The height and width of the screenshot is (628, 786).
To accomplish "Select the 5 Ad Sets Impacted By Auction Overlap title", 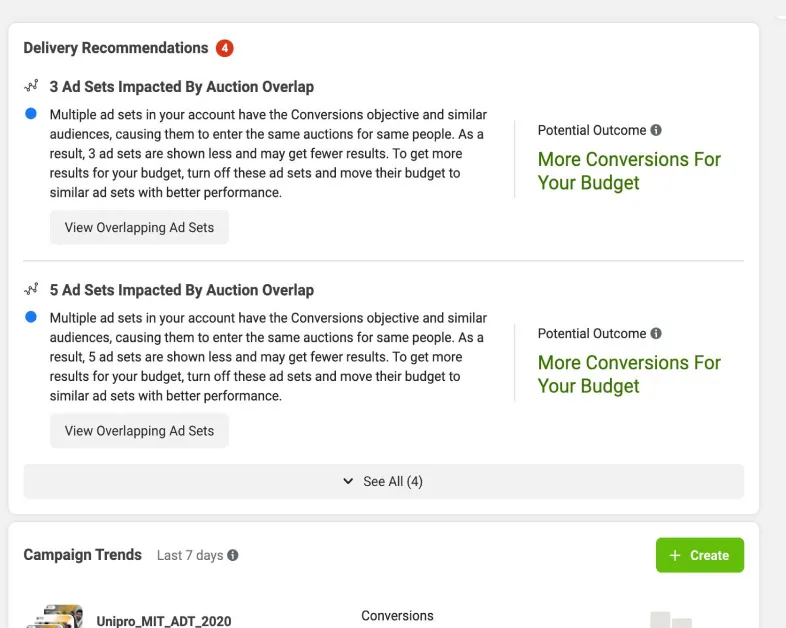I will tap(182, 290).
